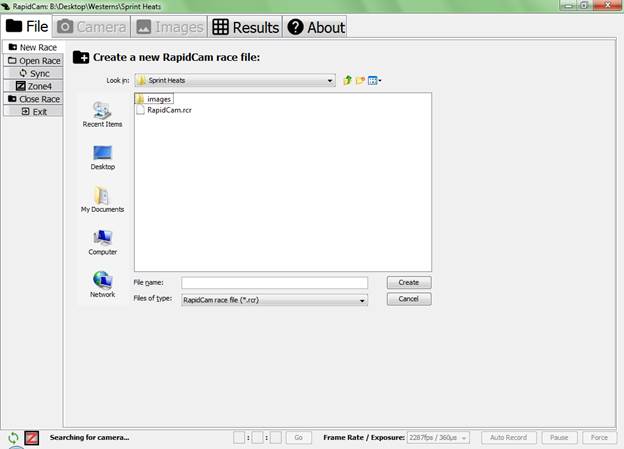Jump to Desktop location
Screen dimensions: 624x449
pyautogui.click(x=103, y=157)
